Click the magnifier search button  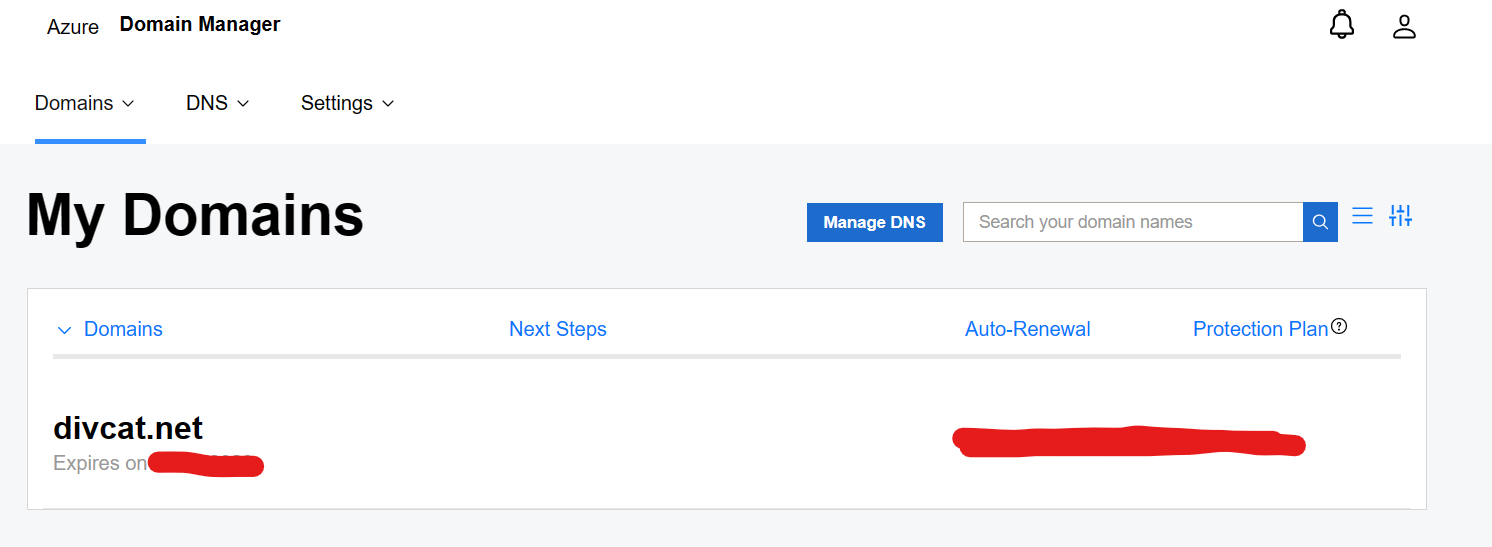click(x=1320, y=222)
